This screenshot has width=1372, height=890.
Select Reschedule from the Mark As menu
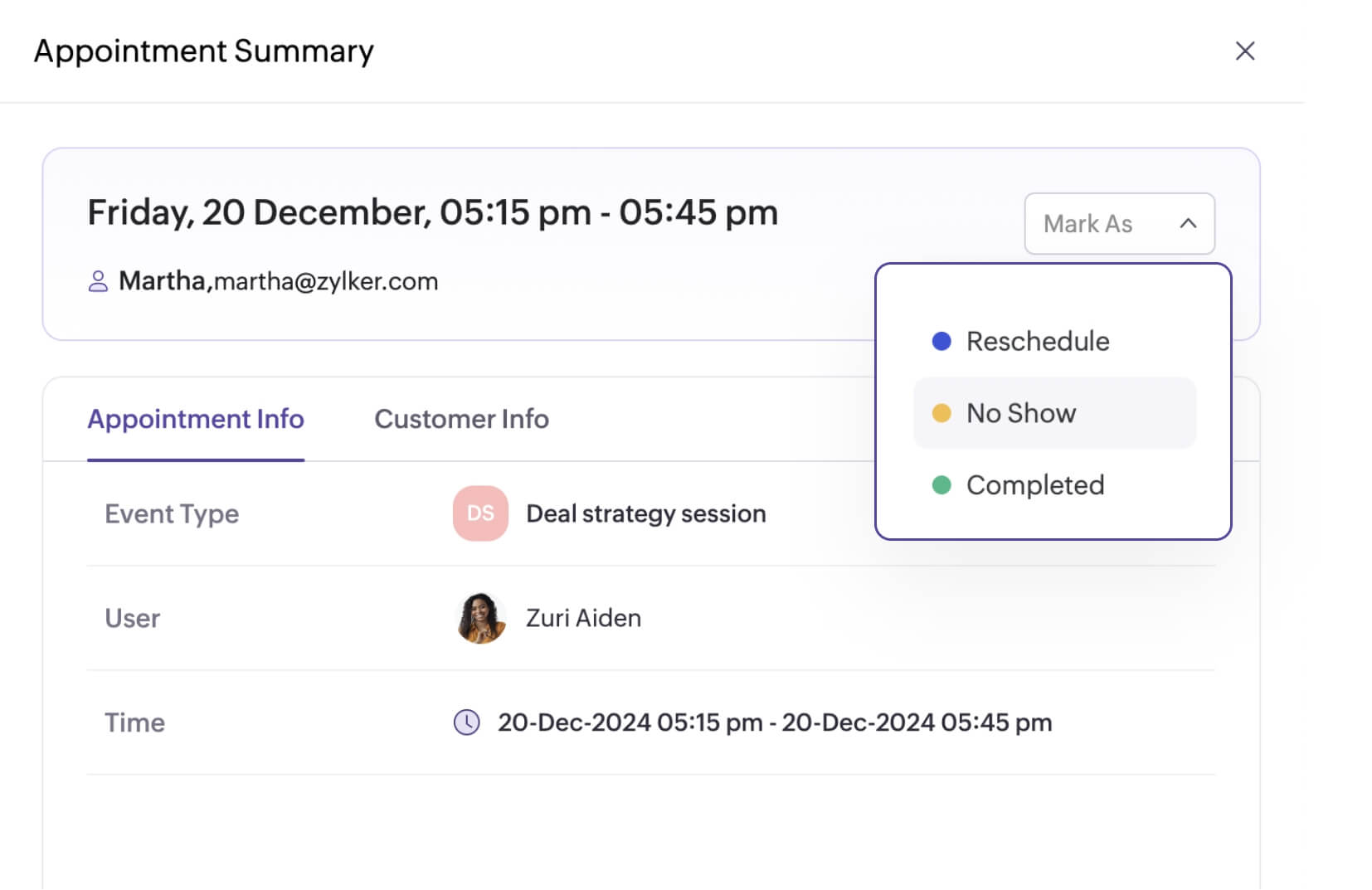click(1038, 341)
